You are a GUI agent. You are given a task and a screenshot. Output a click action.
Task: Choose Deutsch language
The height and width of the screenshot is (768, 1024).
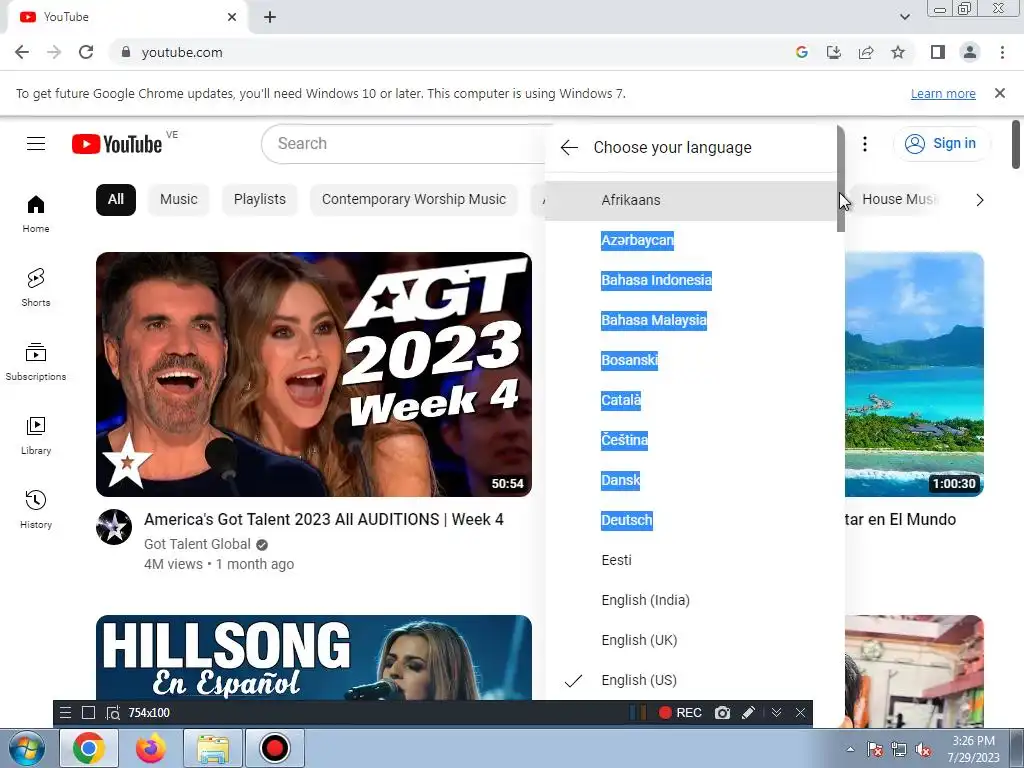click(x=691, y=520)
